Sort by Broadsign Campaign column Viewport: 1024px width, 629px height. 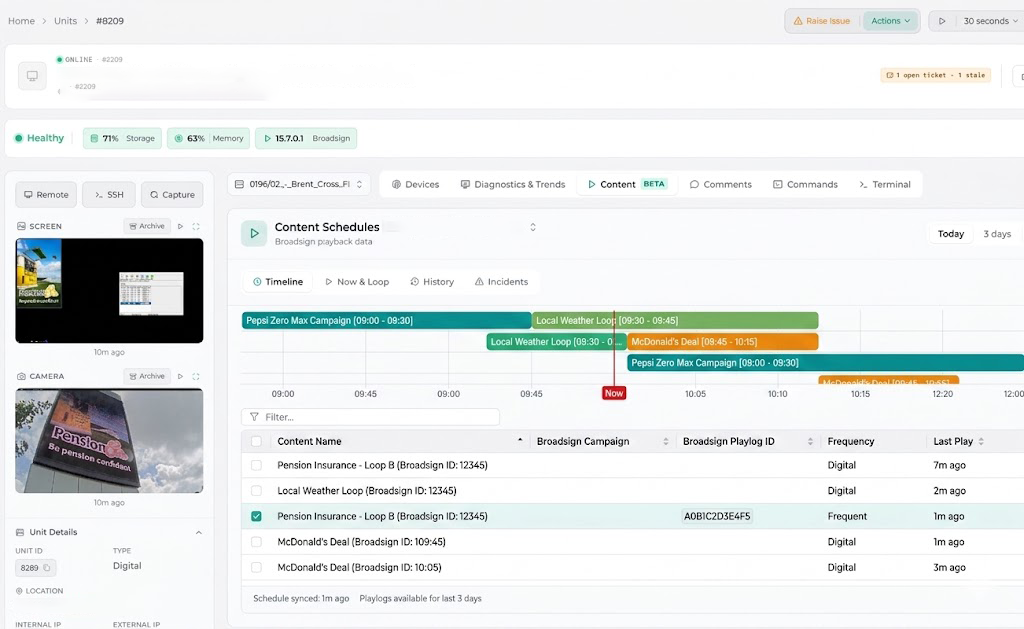[665, 442]
